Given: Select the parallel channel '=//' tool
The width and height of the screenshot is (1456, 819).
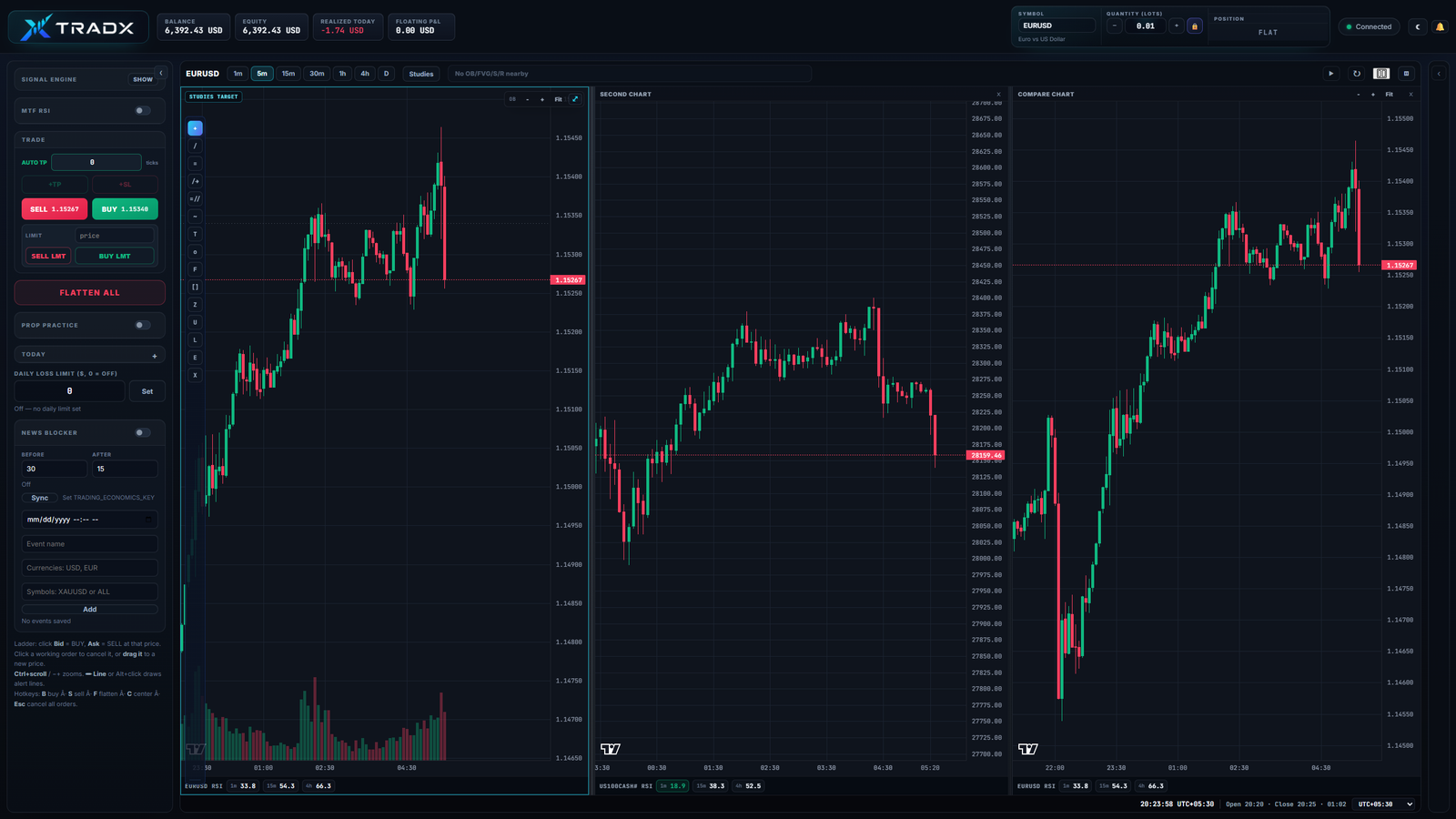Looking at the screenshot, I should 195,198.
